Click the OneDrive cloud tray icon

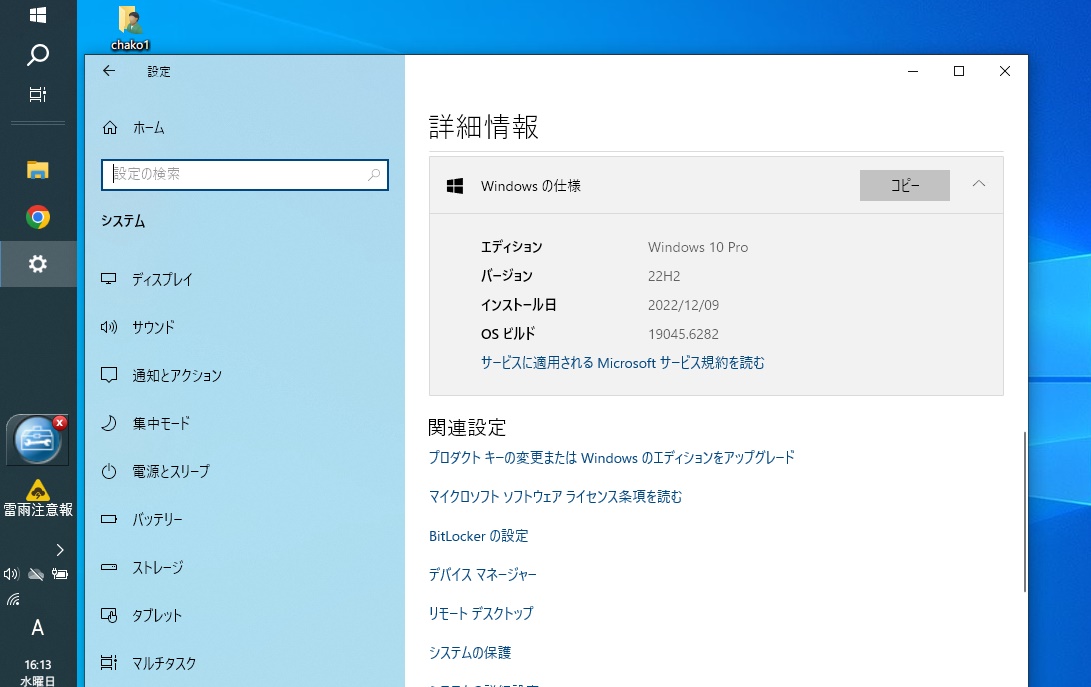click(36, 574)
